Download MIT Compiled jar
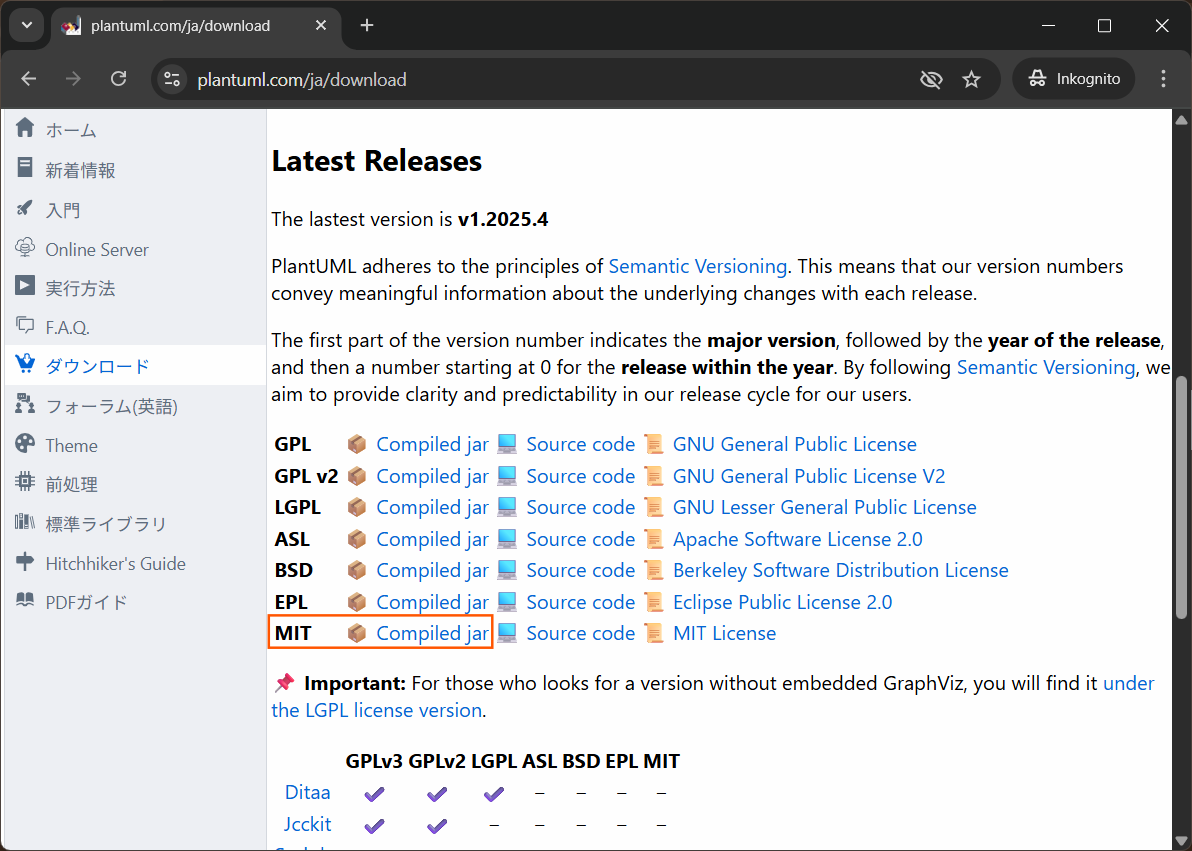 [x=433, y=633]
